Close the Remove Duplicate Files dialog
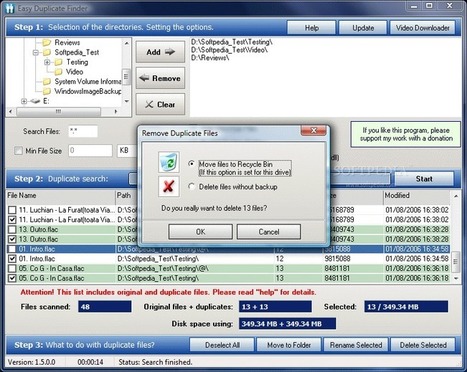 pyautogui.click(x=313, y=130)
